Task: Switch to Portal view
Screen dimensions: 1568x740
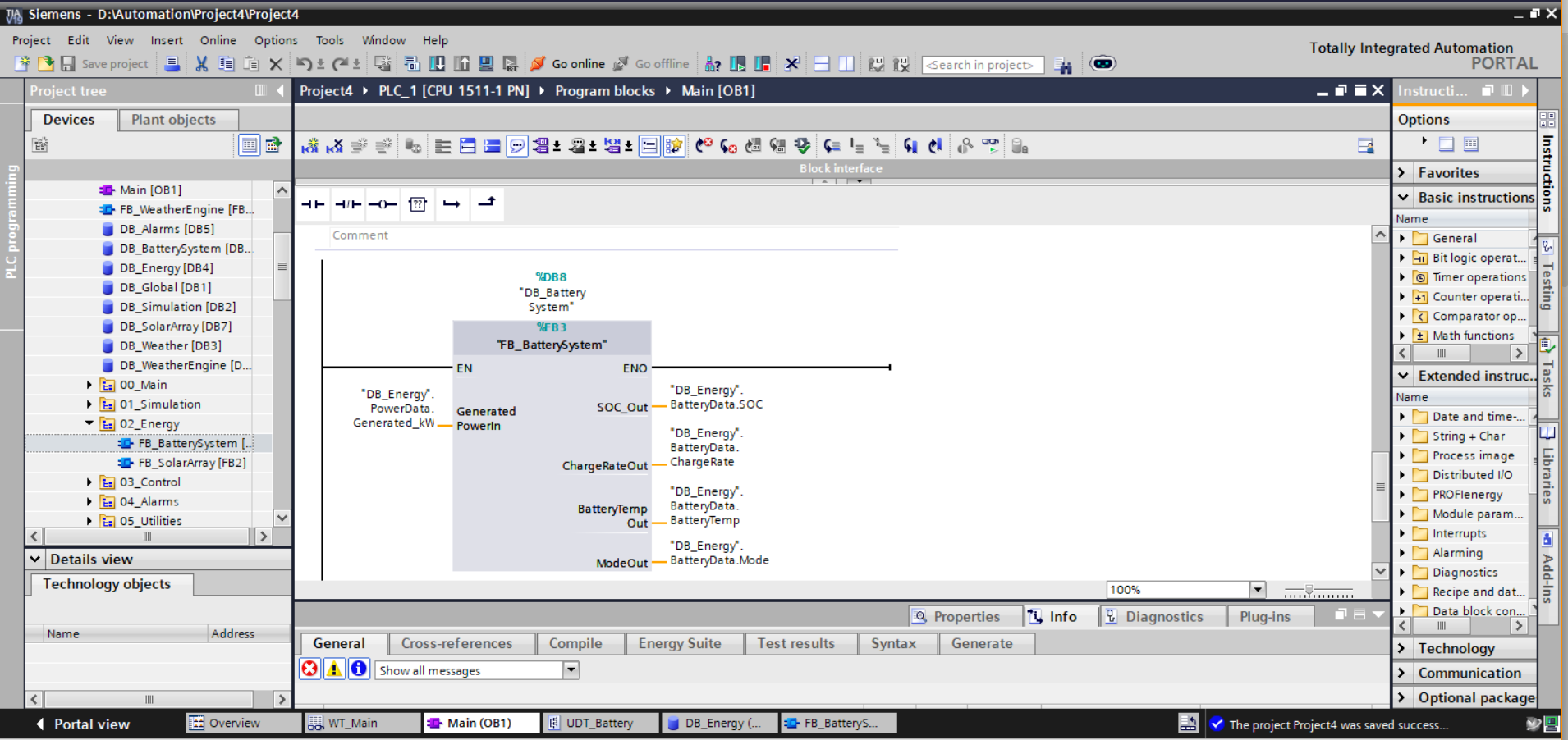Action: pos(82,724)
